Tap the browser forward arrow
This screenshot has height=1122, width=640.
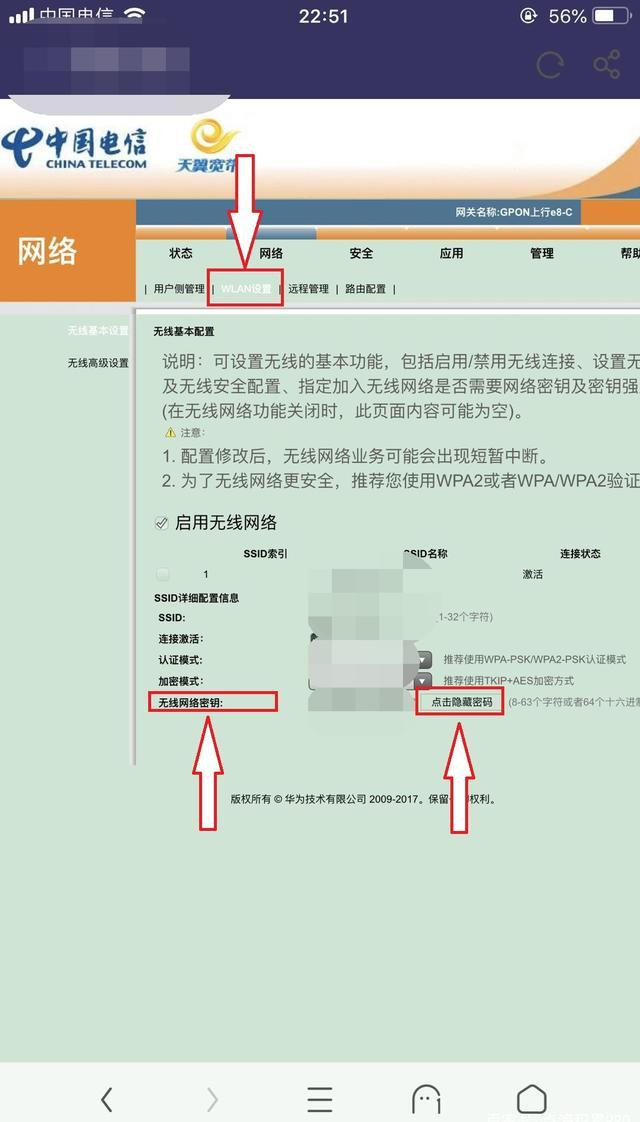(212, 1099)
